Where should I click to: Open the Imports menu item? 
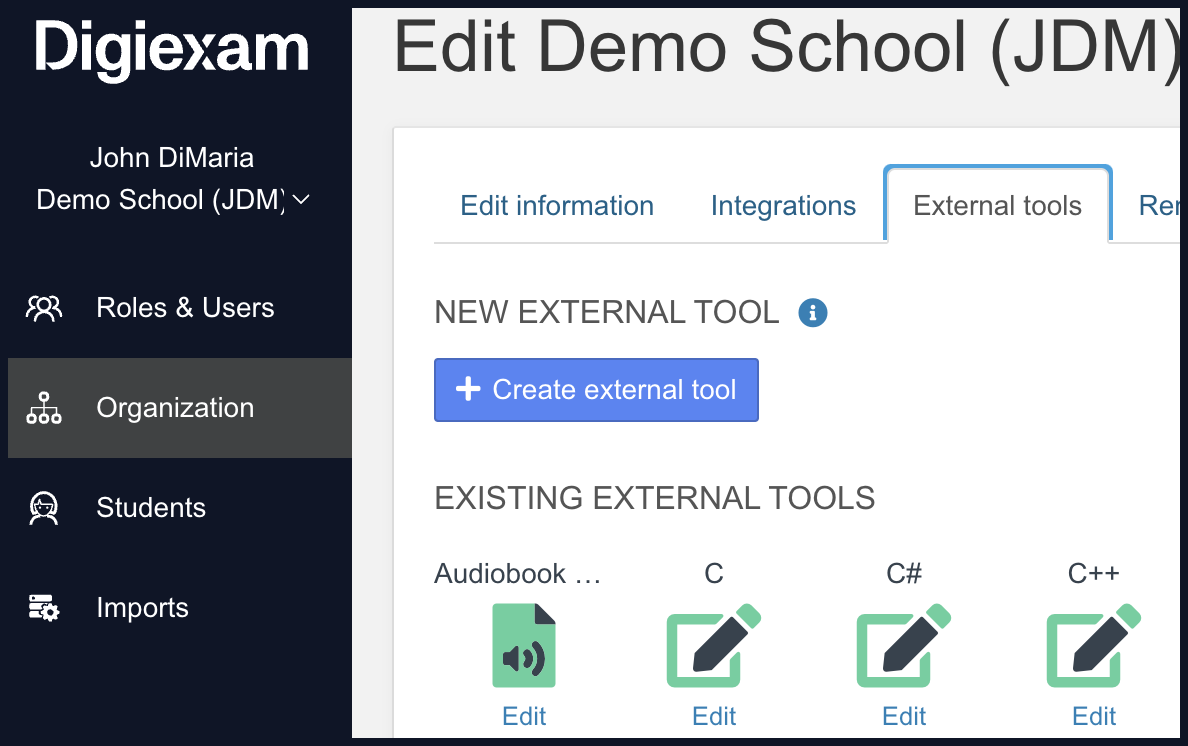click(x=180, y=608)
